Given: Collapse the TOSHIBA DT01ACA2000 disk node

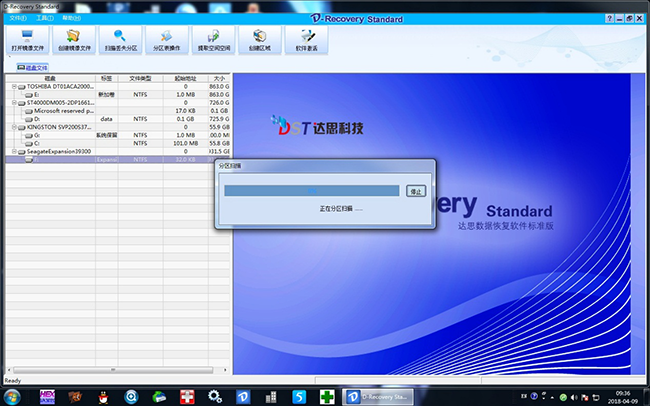Looking at the screenshot, I should pyautogui.click(x=14, y=87).
